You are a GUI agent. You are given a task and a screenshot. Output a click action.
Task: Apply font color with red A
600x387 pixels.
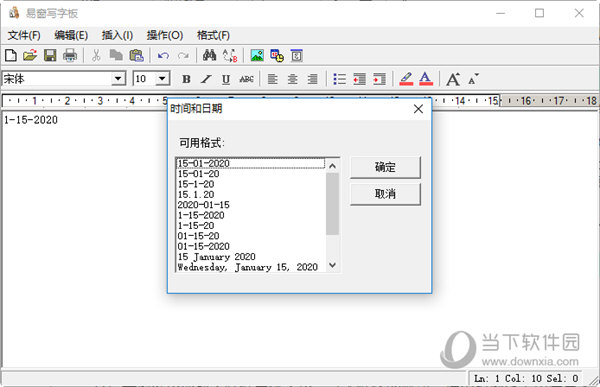[x=426, y=79]
